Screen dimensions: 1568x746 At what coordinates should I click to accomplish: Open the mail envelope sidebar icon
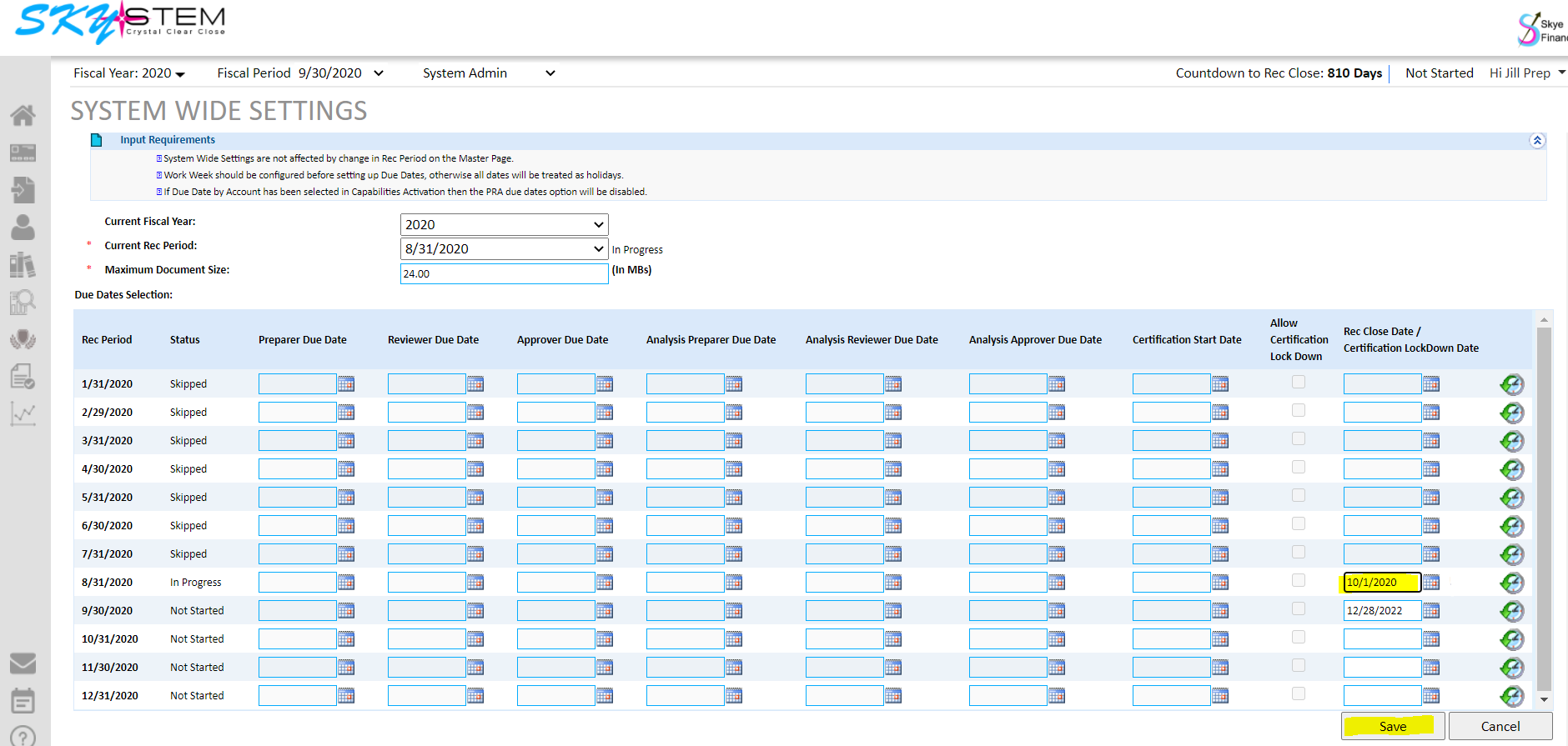(x=23, y=663)
